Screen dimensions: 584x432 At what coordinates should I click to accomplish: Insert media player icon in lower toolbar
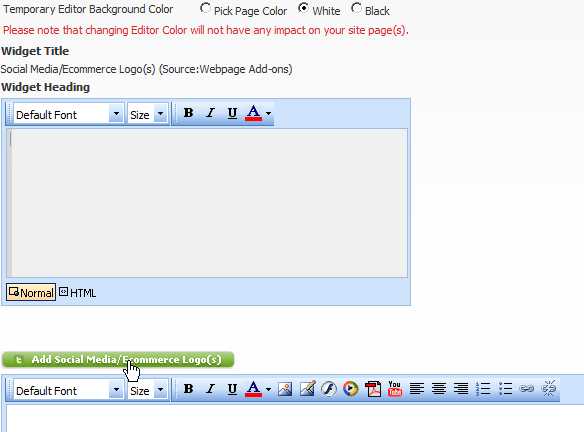click(x=351, y=389)
